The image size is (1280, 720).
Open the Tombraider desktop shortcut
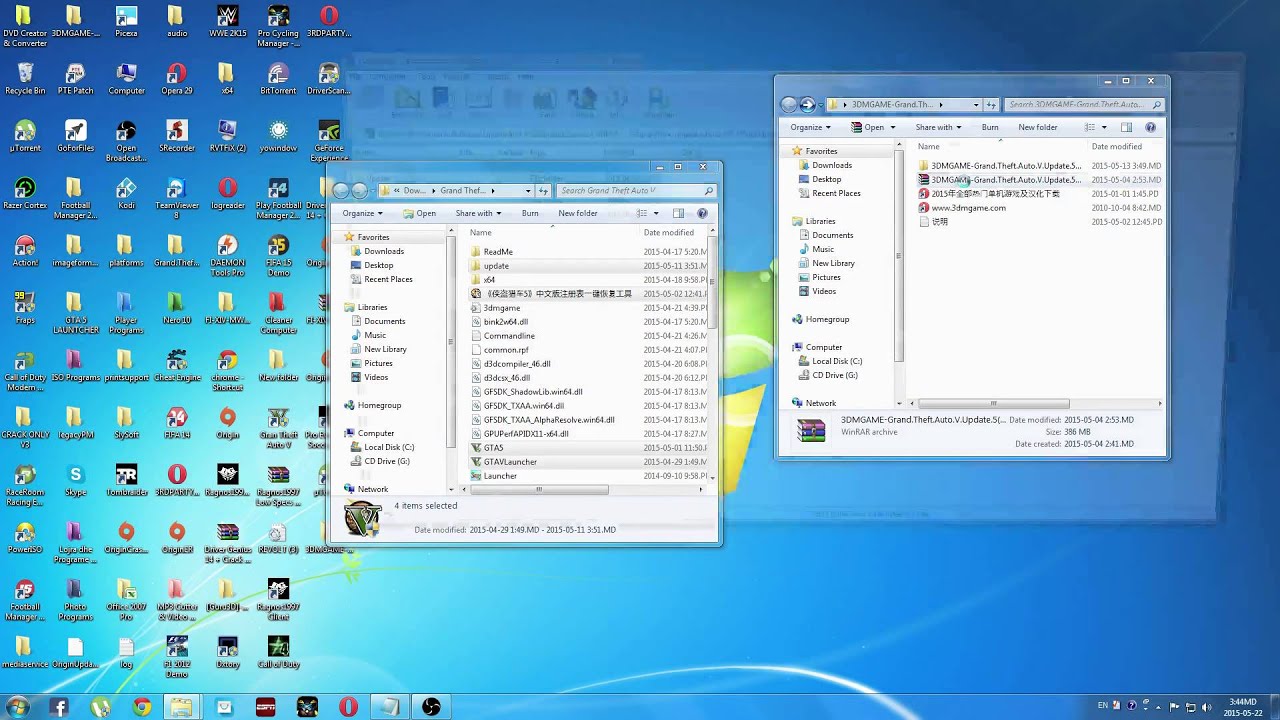point(126,480)
